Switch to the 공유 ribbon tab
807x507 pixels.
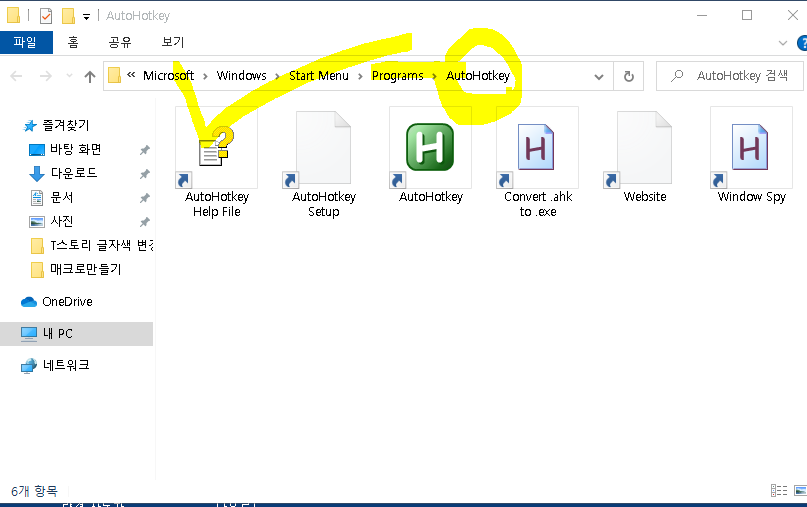120,42
